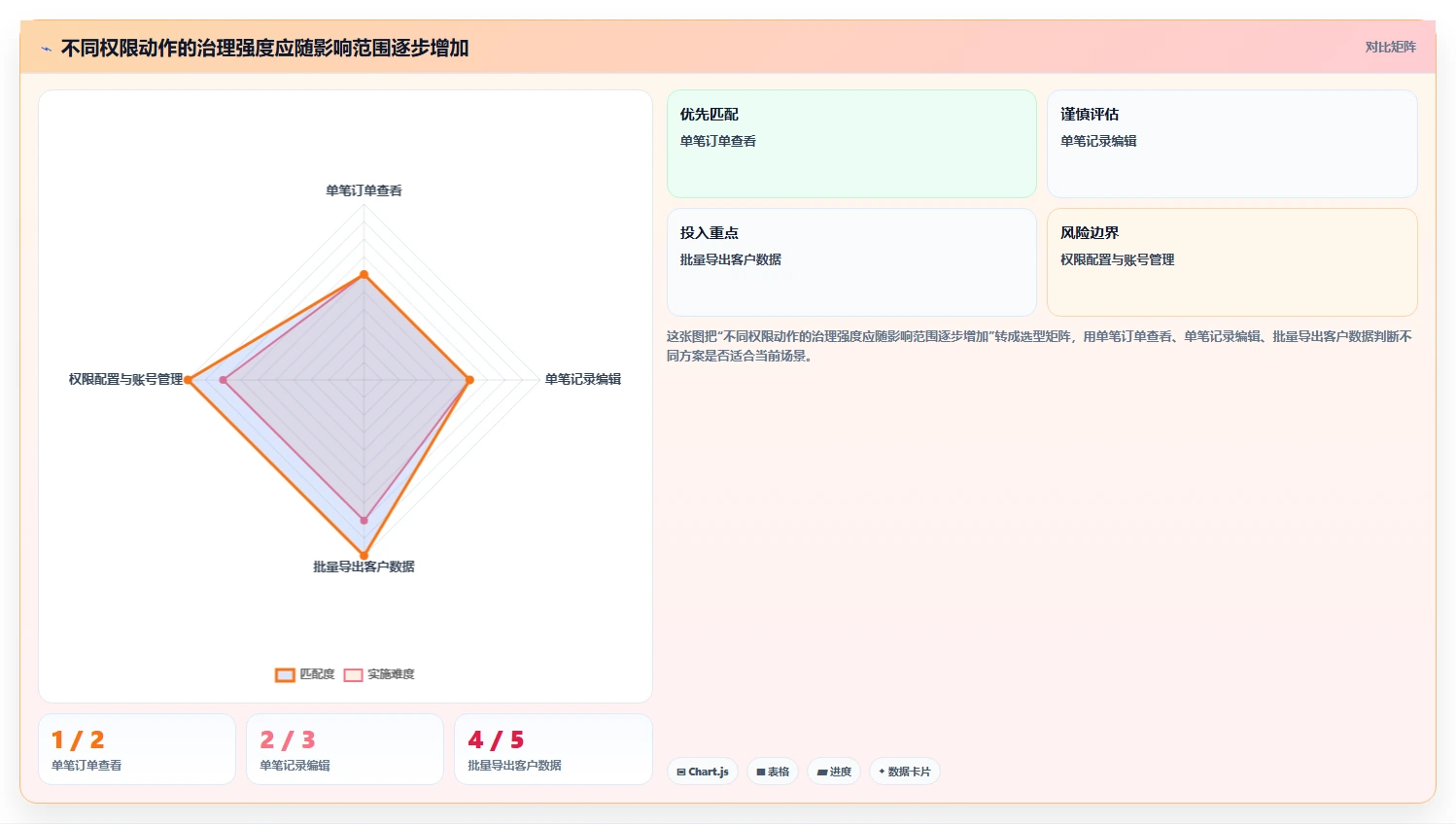Click the radar axis label 批量导出客户数据

364,566
